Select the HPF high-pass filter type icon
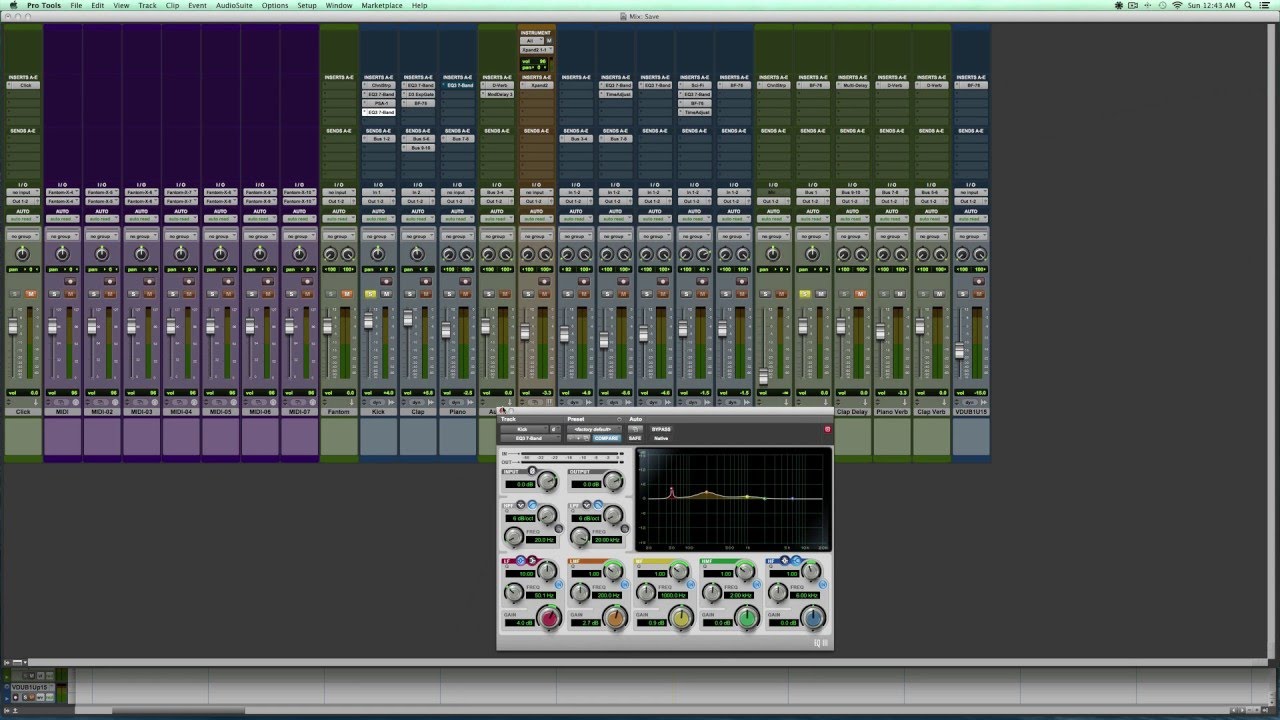The width and height of the screenshot is (1280, 720). 532,504
